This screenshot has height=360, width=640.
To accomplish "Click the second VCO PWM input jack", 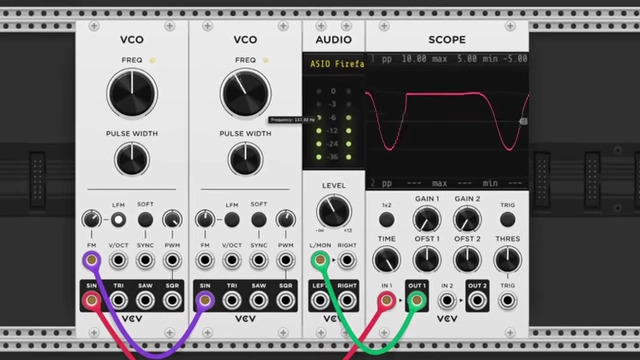I will pyautogui.click(x=286, y=260).
